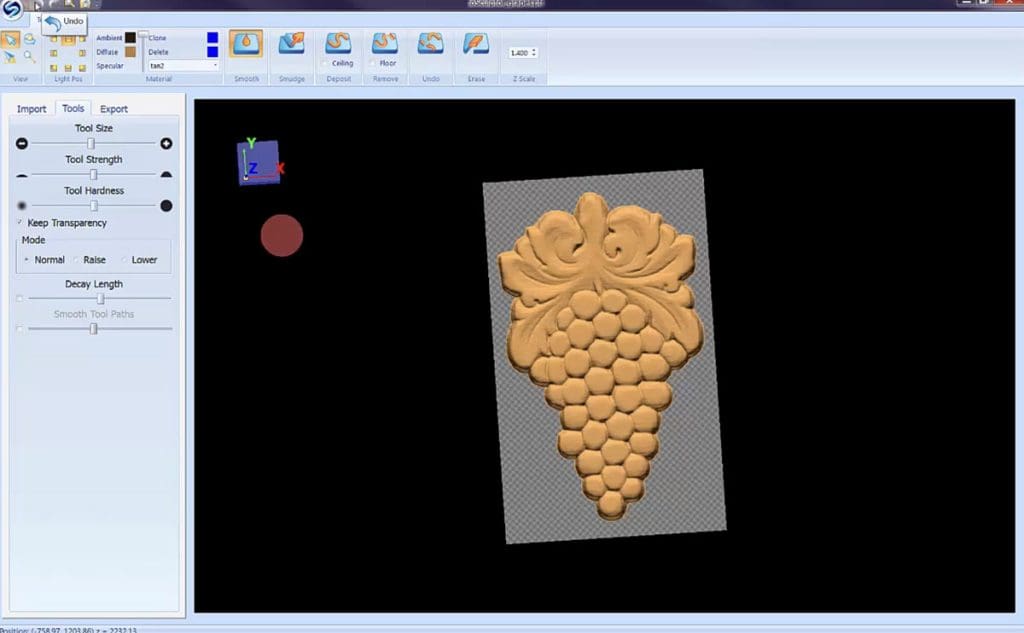
Task: Switch to the Export tab
Action: (x=114, y=109)
